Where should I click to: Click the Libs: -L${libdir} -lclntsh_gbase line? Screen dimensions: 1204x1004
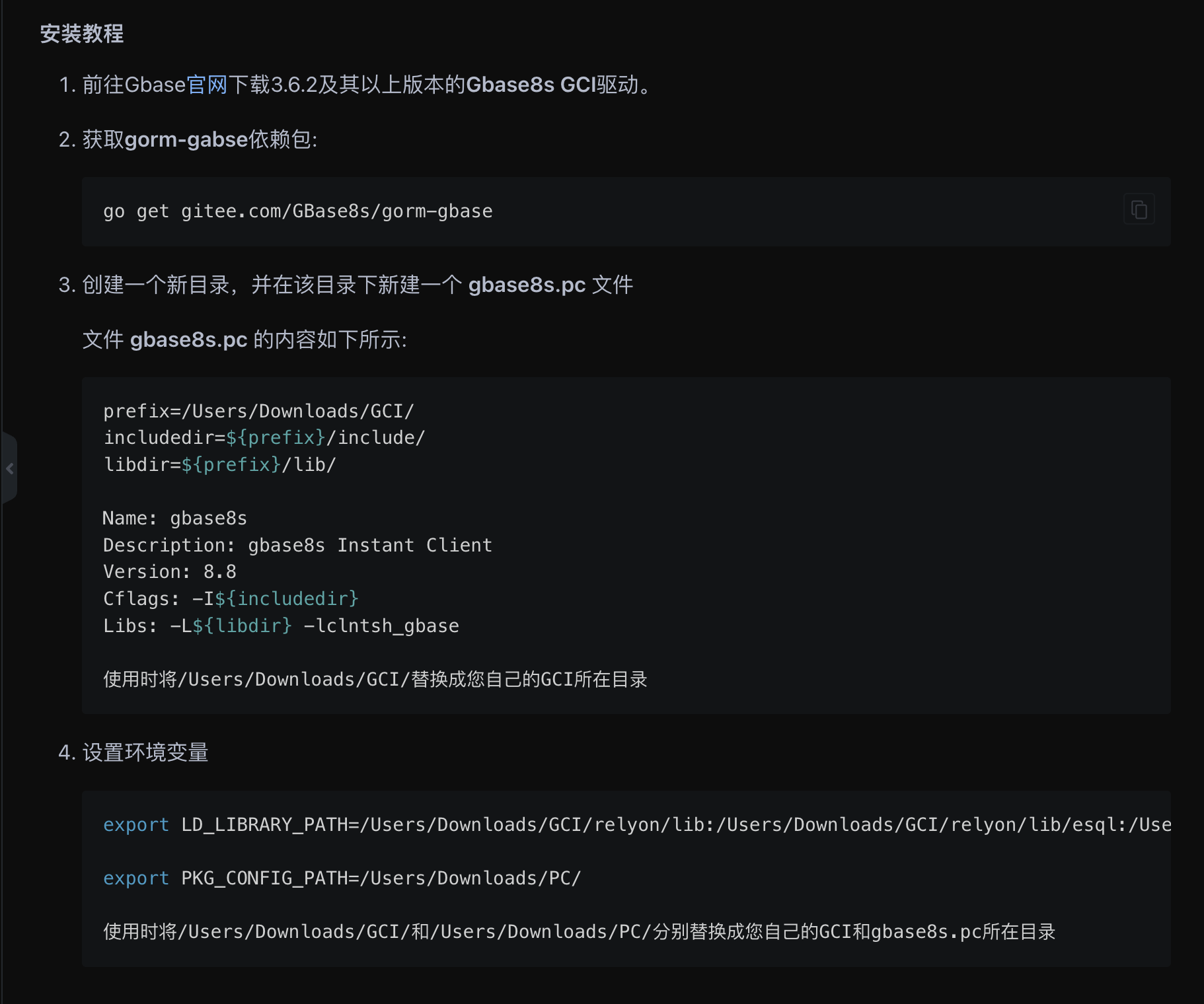tap(281, 626)
